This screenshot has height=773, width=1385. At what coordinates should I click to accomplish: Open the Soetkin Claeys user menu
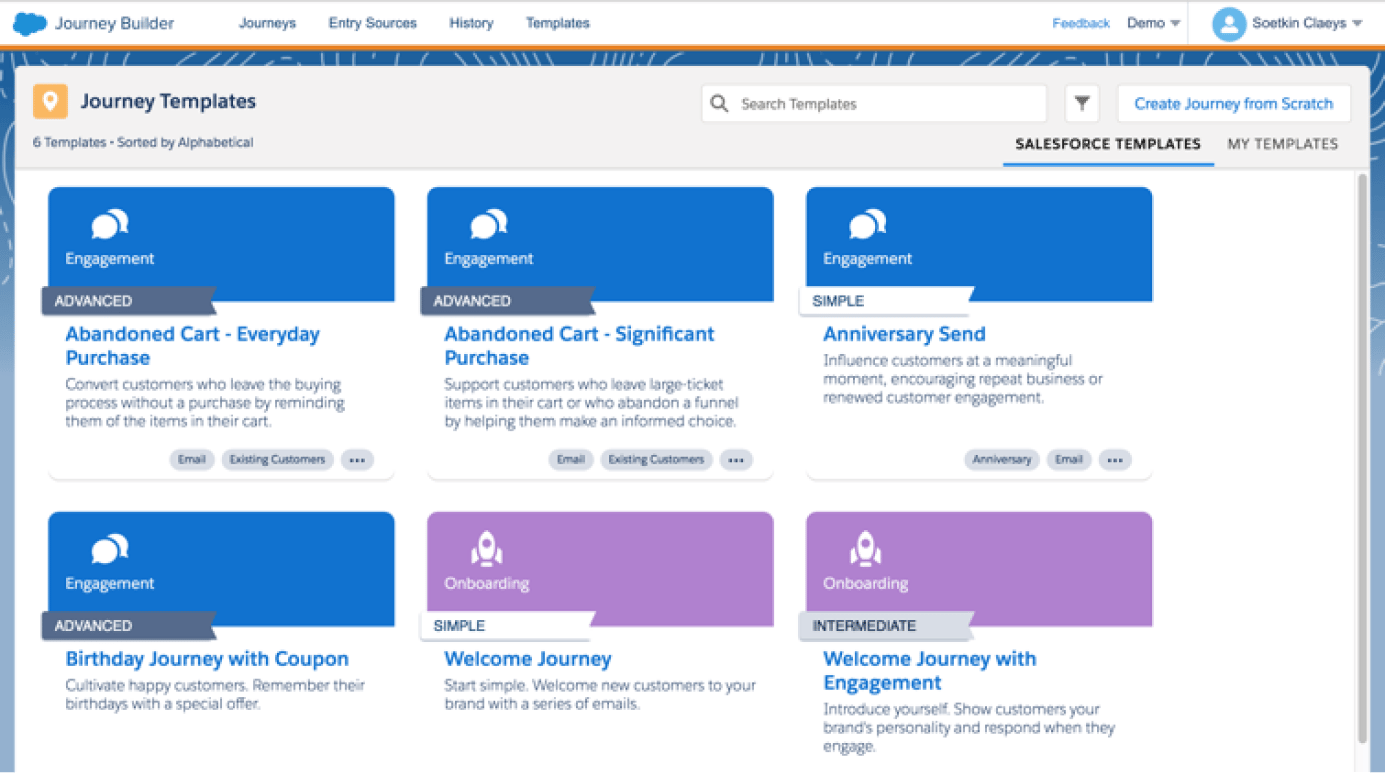tap(1298, 23)
